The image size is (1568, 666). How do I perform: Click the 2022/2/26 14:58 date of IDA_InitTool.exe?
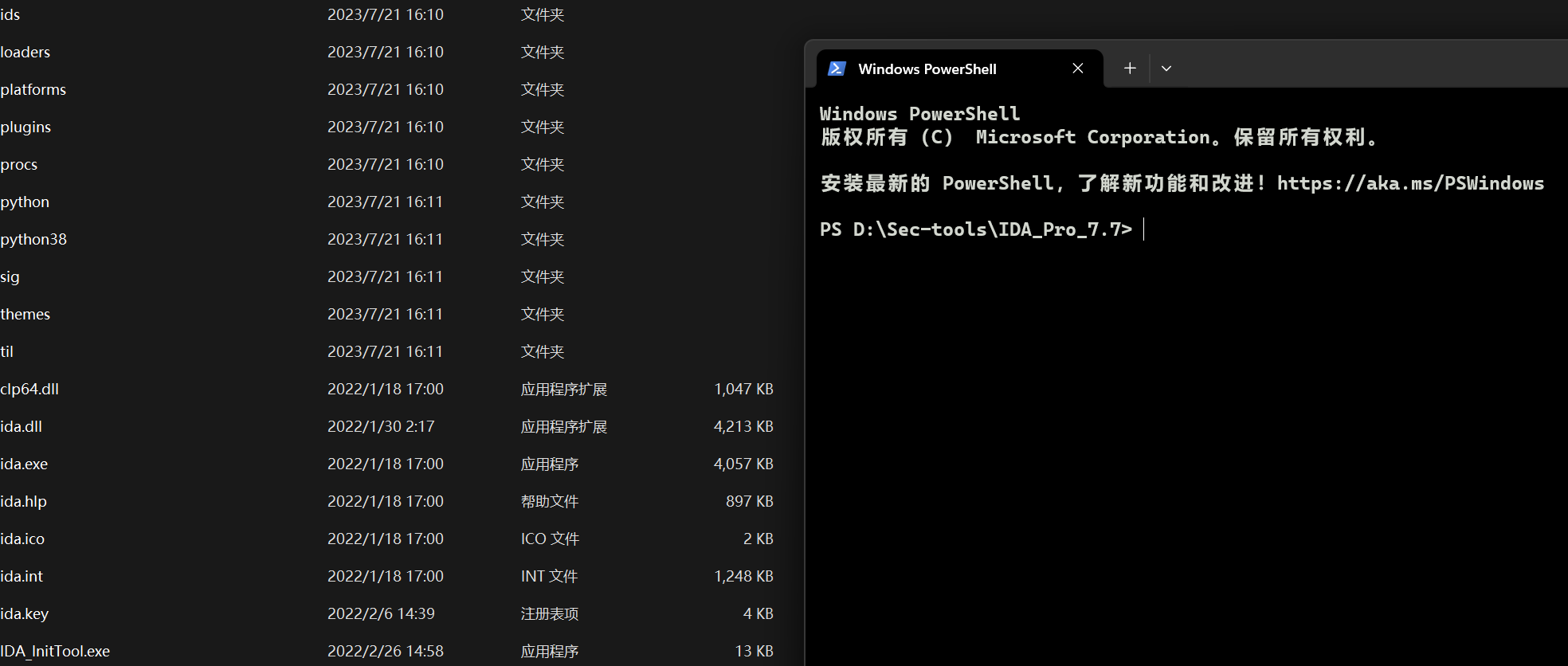(386, 651)
